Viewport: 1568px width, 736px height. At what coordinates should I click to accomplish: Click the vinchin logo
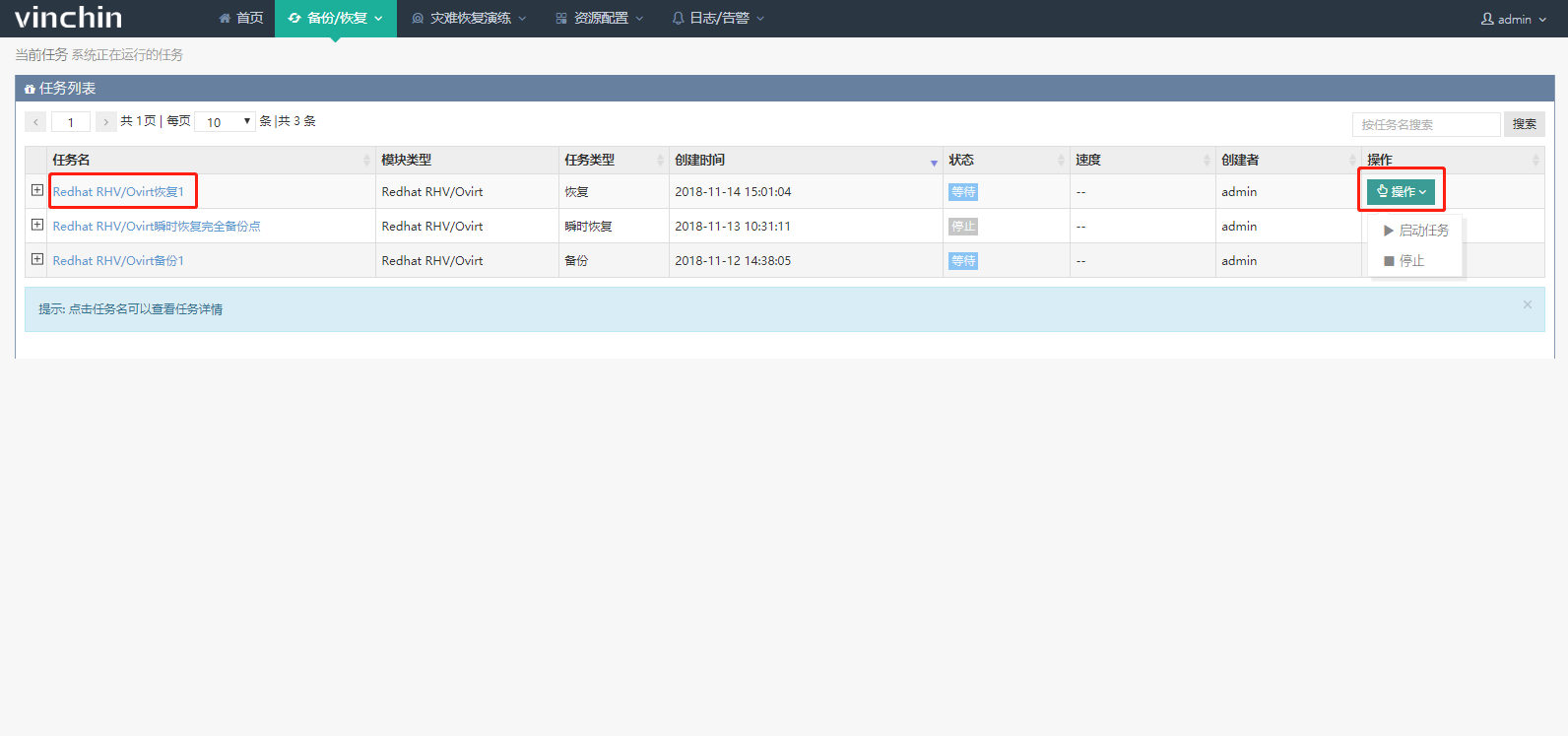click(69, 18)
